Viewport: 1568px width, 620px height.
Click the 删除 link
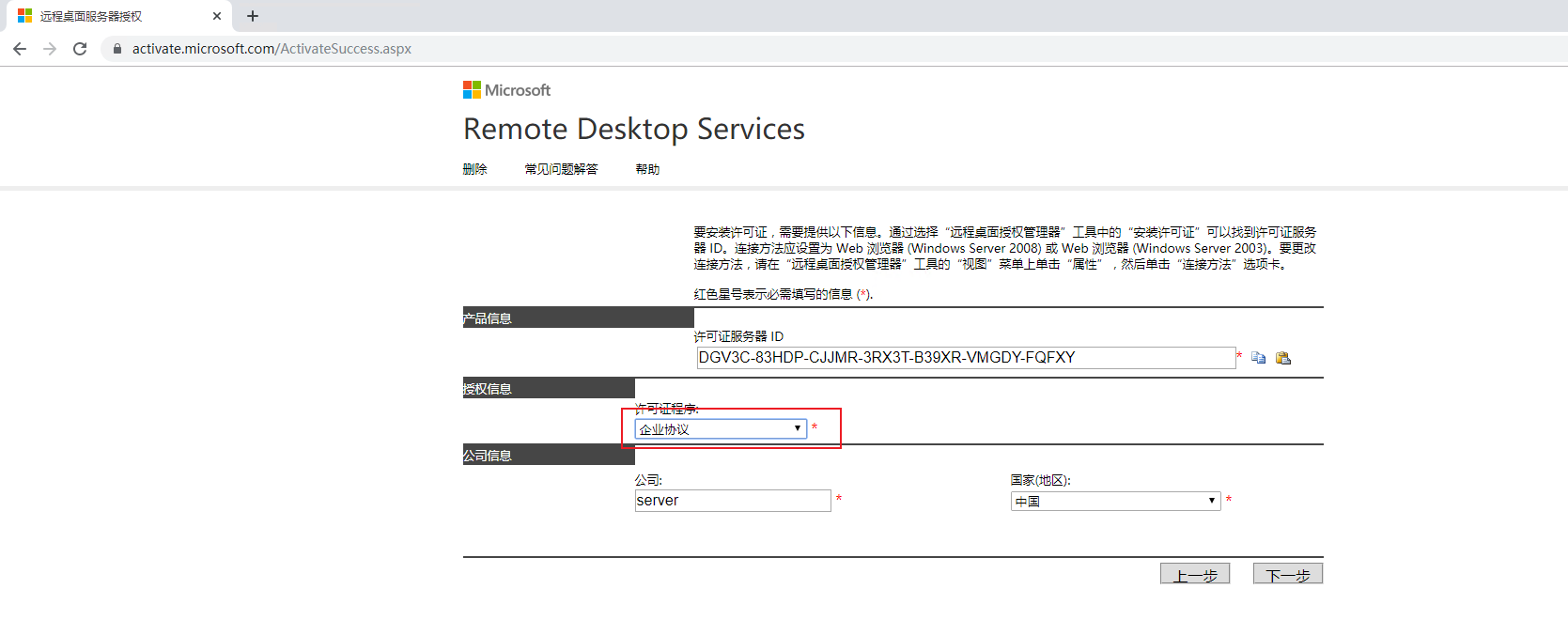click(474, 169)
